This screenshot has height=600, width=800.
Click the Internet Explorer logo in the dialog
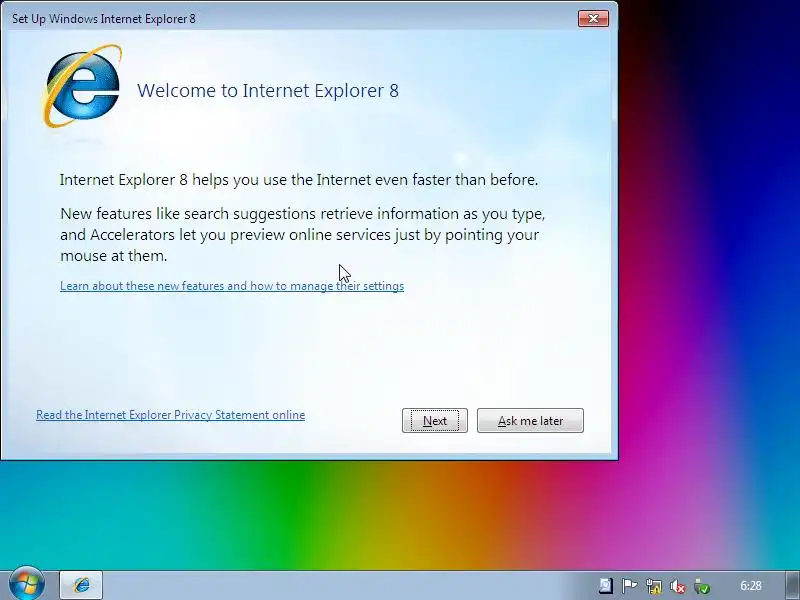coord(82,86)
